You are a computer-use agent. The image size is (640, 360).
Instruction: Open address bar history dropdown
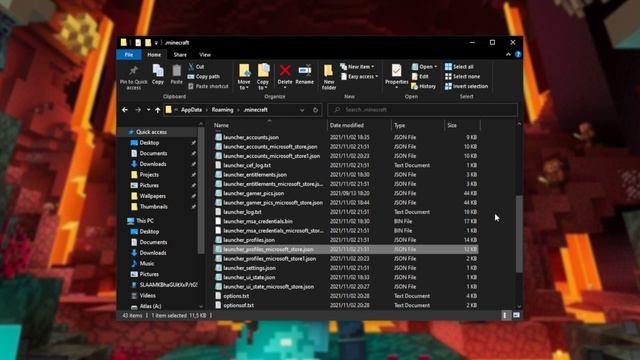[x=302, y=110]
